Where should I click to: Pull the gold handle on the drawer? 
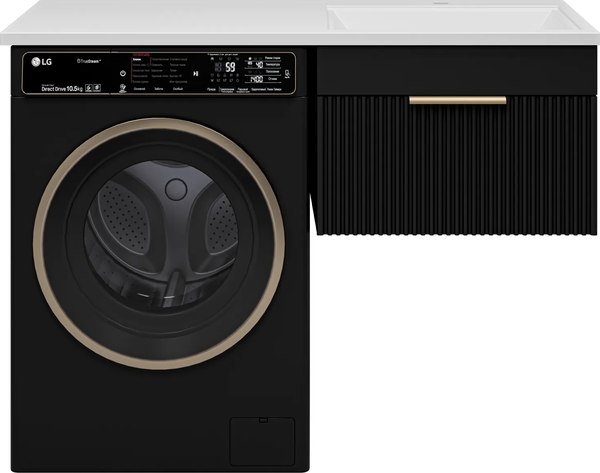coord(457,100)
